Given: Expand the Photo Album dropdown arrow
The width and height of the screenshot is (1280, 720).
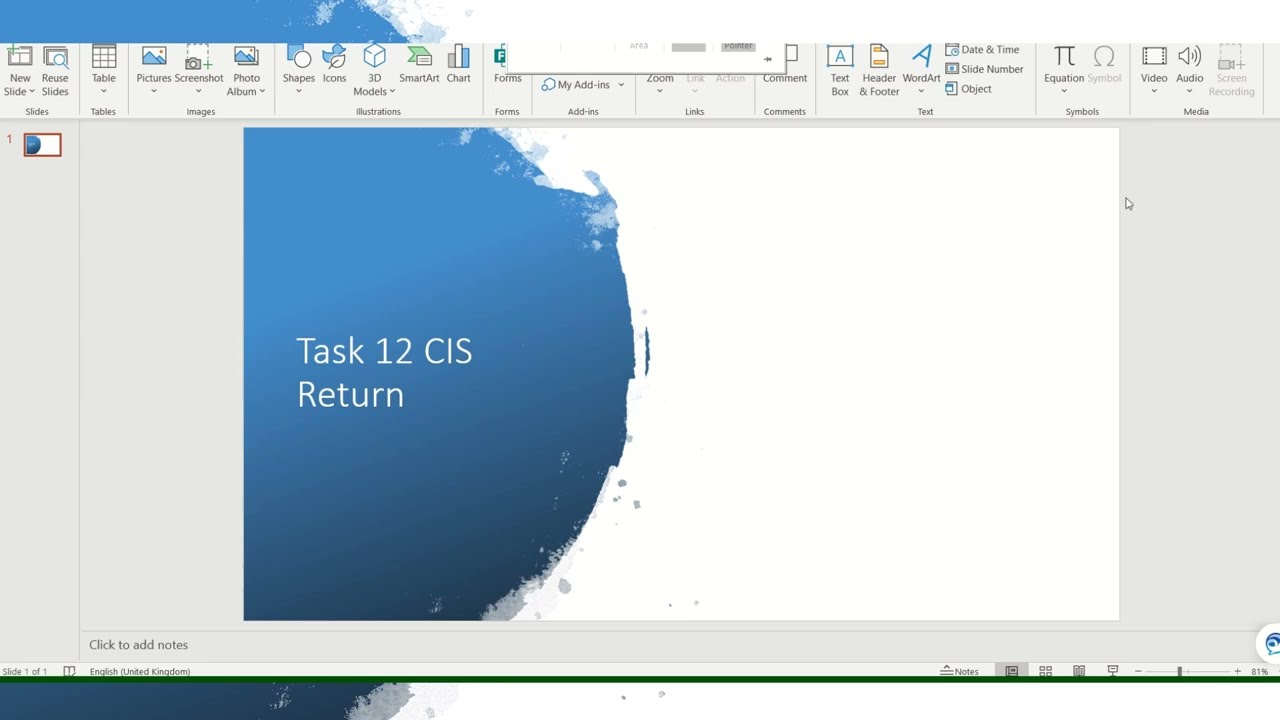Looking at the screenshot, I should [262, 92].
